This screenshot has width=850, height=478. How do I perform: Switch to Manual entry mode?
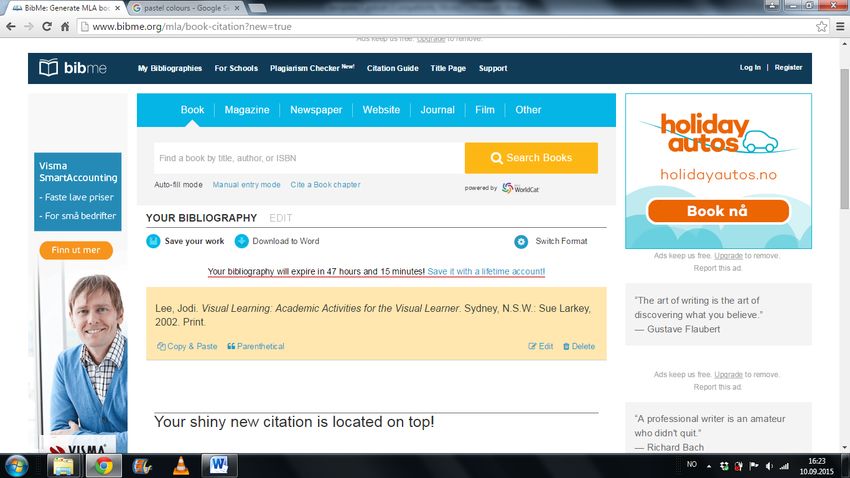click(246, 185)
